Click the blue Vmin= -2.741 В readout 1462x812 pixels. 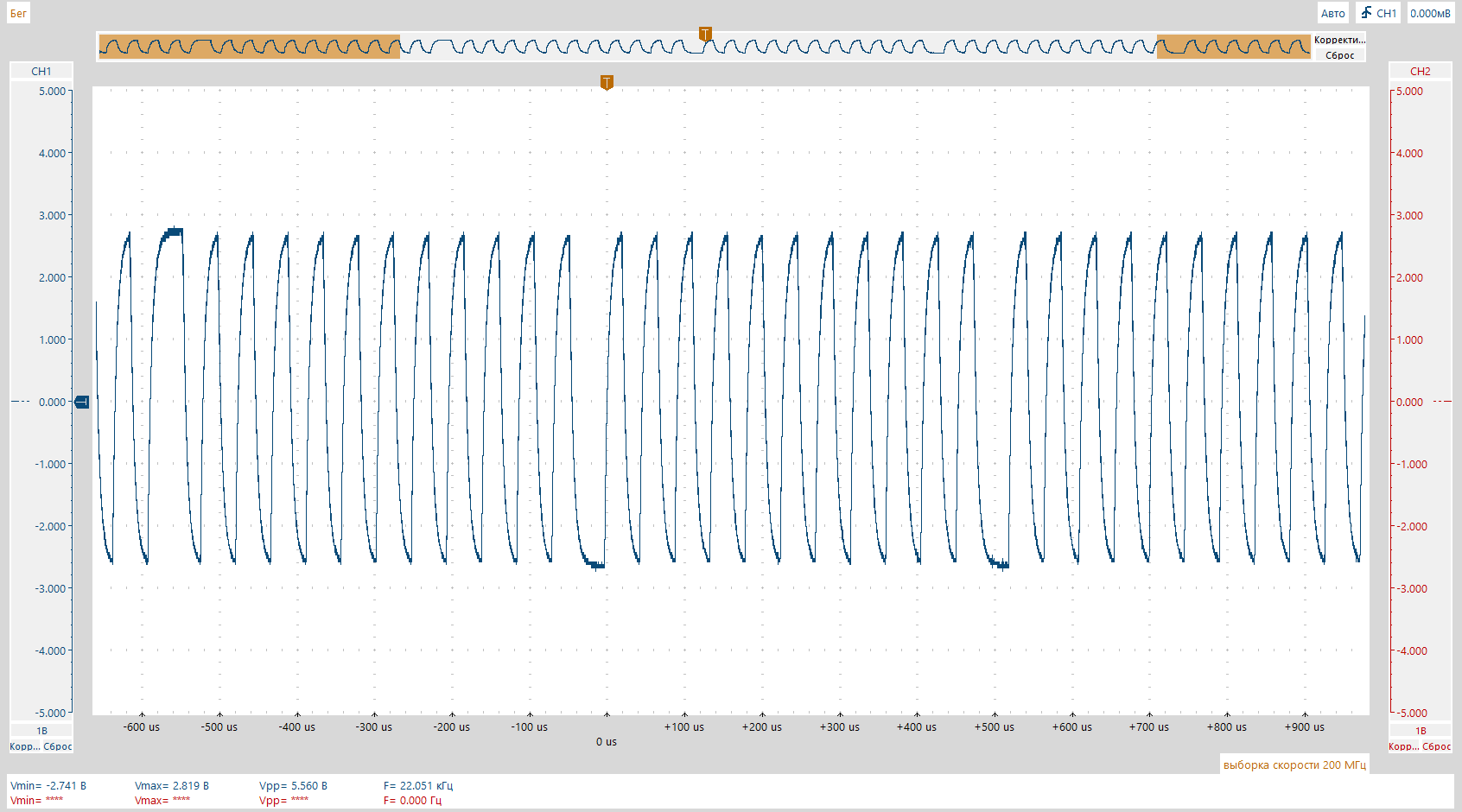coord(48,785)
